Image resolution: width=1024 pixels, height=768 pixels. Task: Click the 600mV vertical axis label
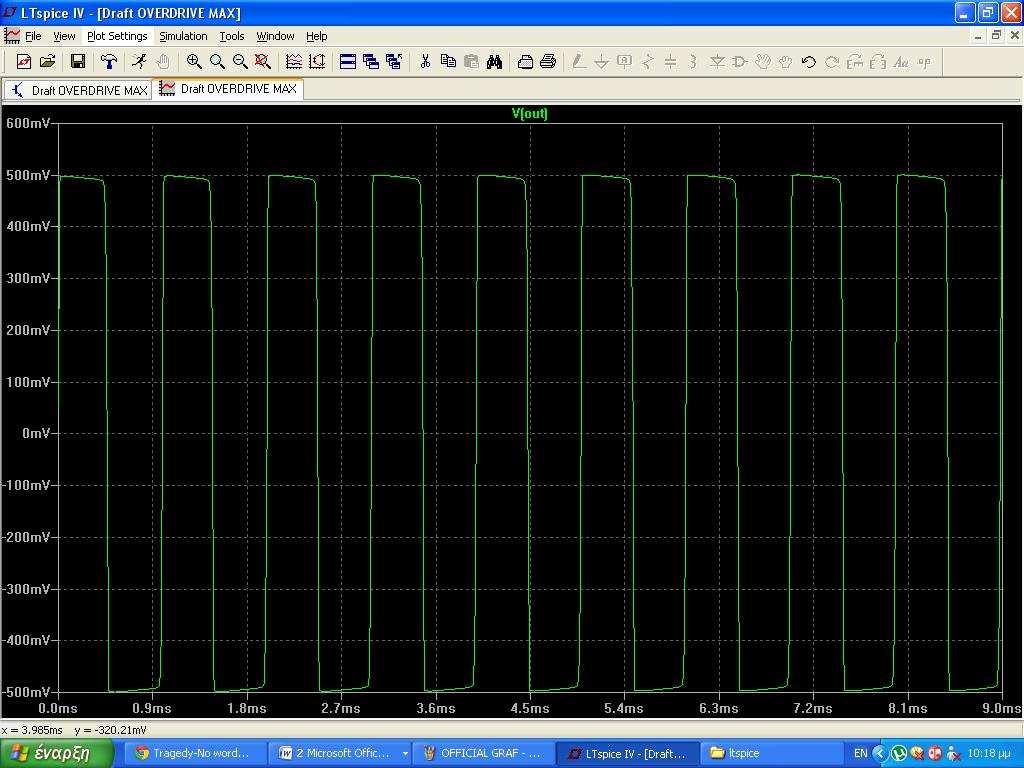click(27, 123)
